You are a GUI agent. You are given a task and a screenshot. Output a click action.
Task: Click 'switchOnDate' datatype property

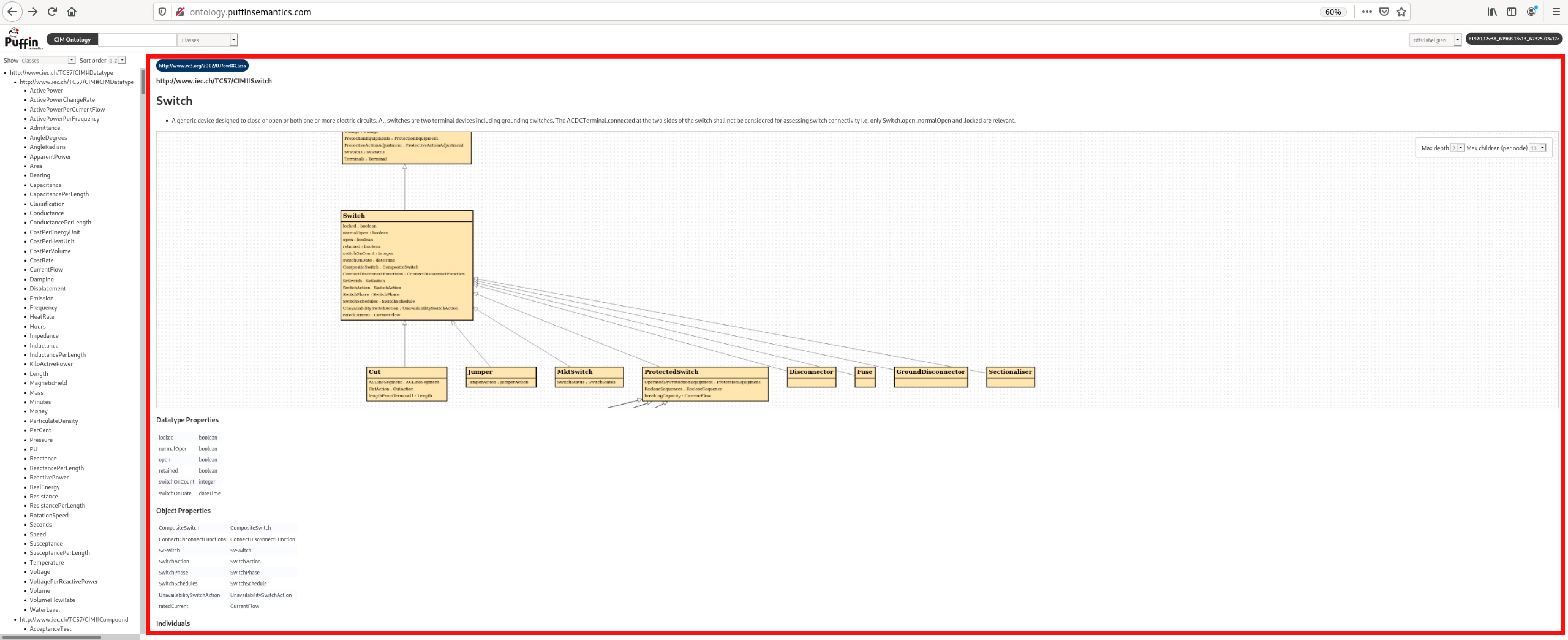pos(175,493)
